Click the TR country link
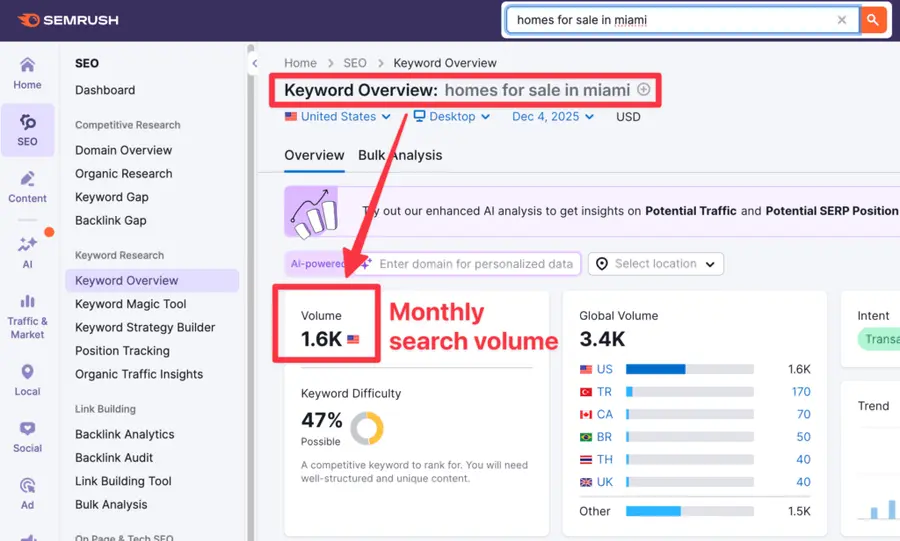Screen dimensions: 900x541 pyautogui.click(x=604, y=392)
